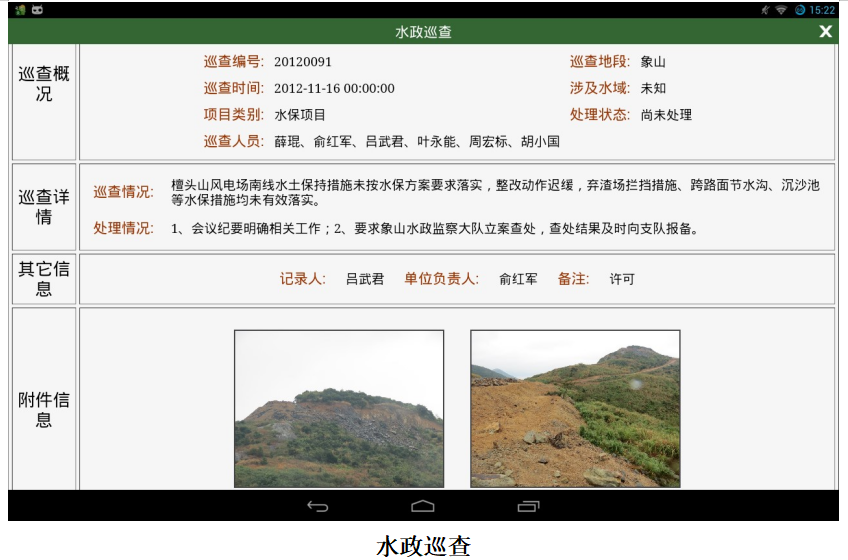The width and height of the screenshot is (848, 560).
Task: Tap the 水政巡查 title bar text
Action: pyautogui.click(x=423, y=32)
